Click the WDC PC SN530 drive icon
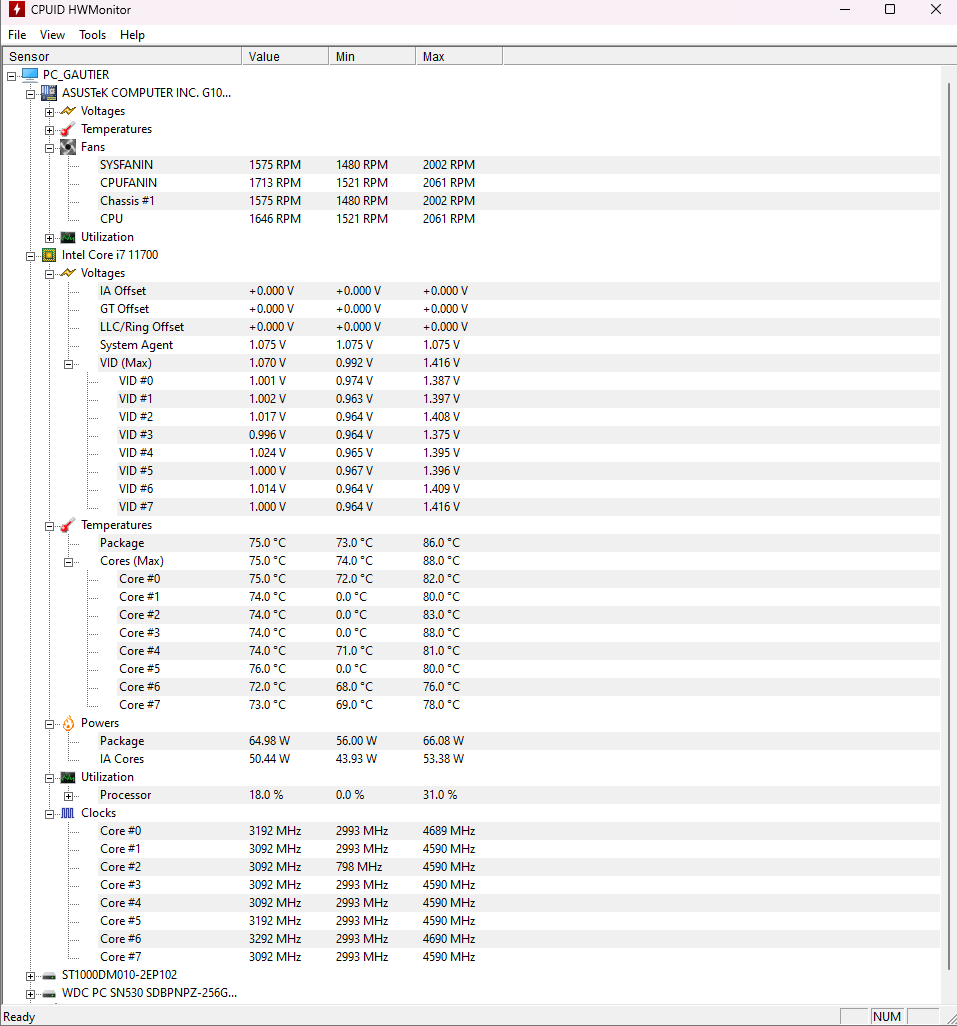The height and width of the screenshot is (1026, 957). [x=49, y=993]
